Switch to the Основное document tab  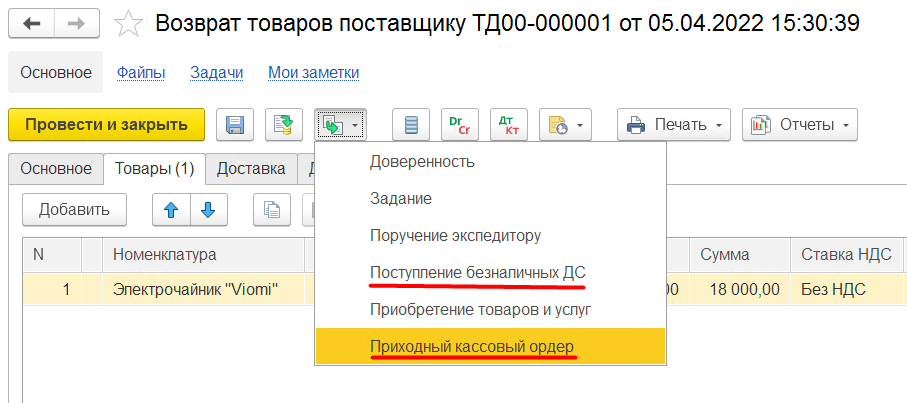(56, 169)
